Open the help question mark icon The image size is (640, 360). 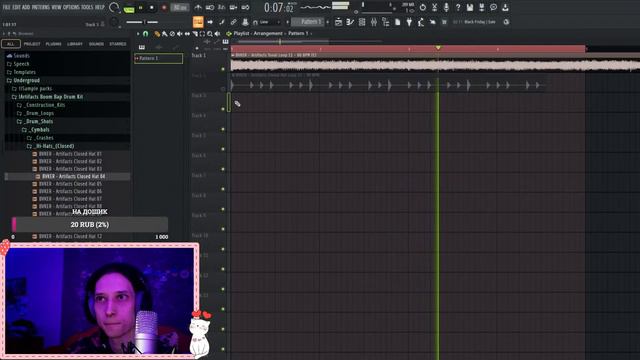pyautogui.click(x=458, y=7)
